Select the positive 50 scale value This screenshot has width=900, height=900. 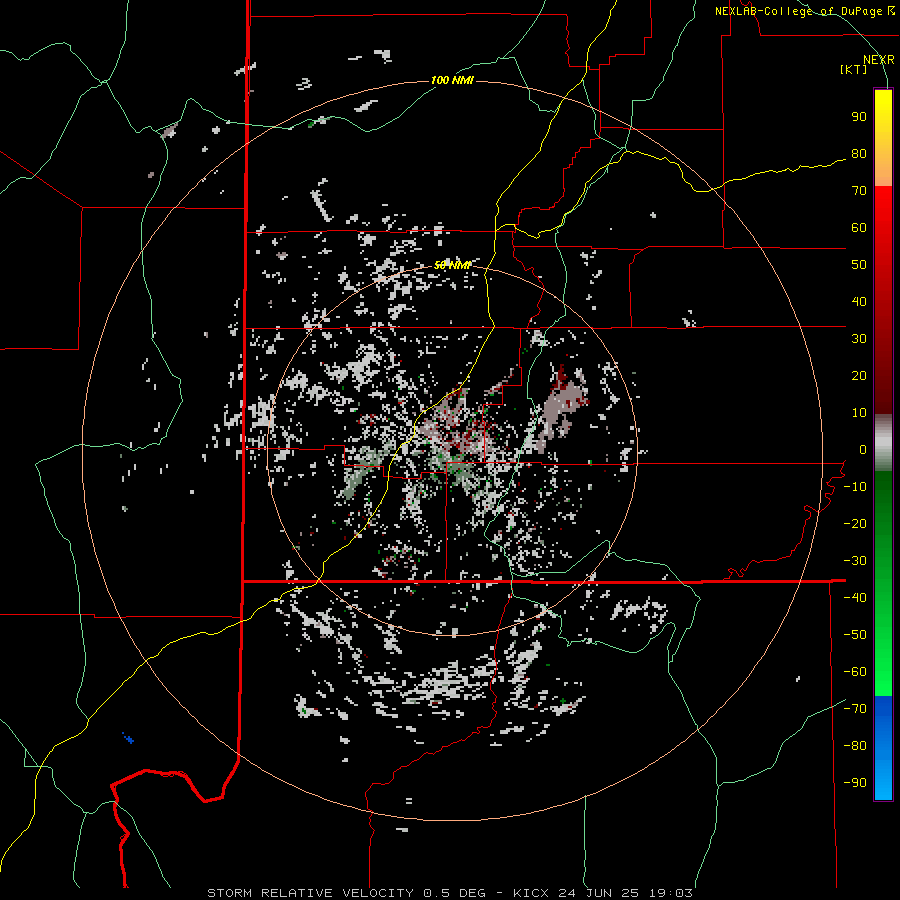[x=859, y=265]
